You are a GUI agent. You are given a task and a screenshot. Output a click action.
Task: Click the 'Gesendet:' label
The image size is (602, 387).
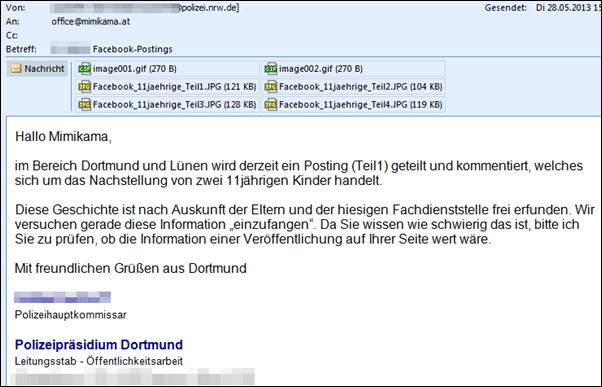click(x=505, y=8)
